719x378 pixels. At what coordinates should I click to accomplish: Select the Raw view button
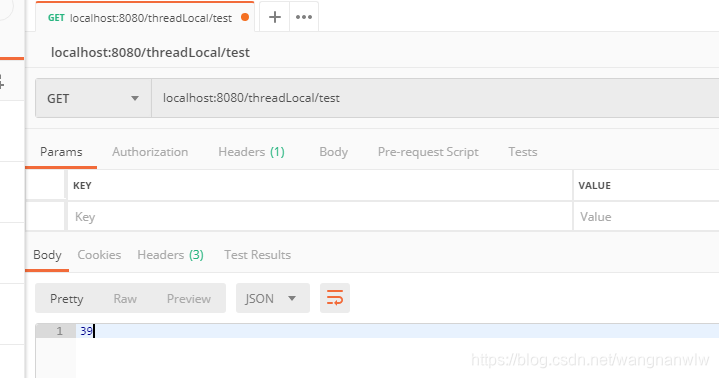tap(125, 299)
